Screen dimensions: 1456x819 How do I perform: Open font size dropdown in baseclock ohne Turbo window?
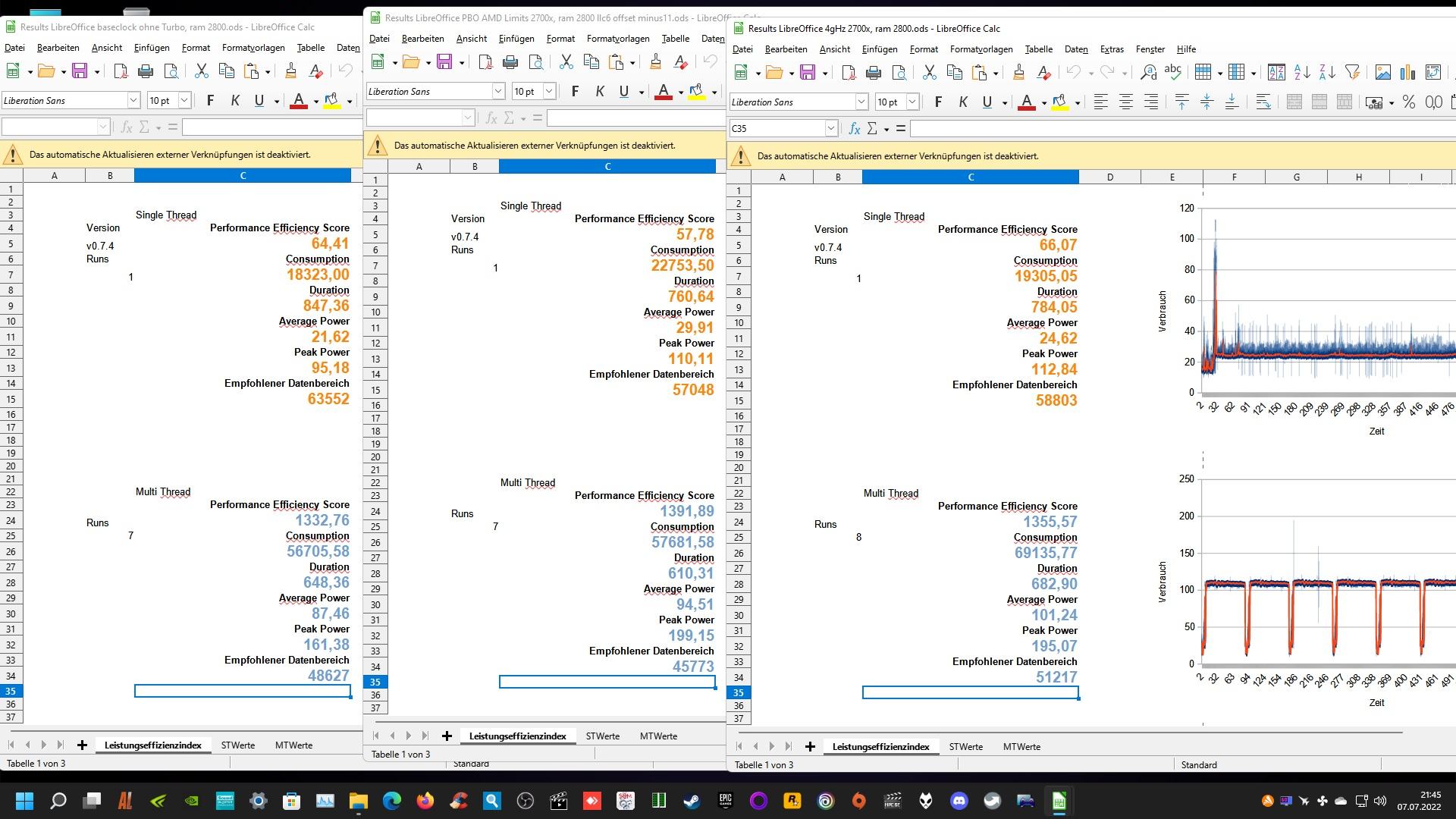coord(184,100)
